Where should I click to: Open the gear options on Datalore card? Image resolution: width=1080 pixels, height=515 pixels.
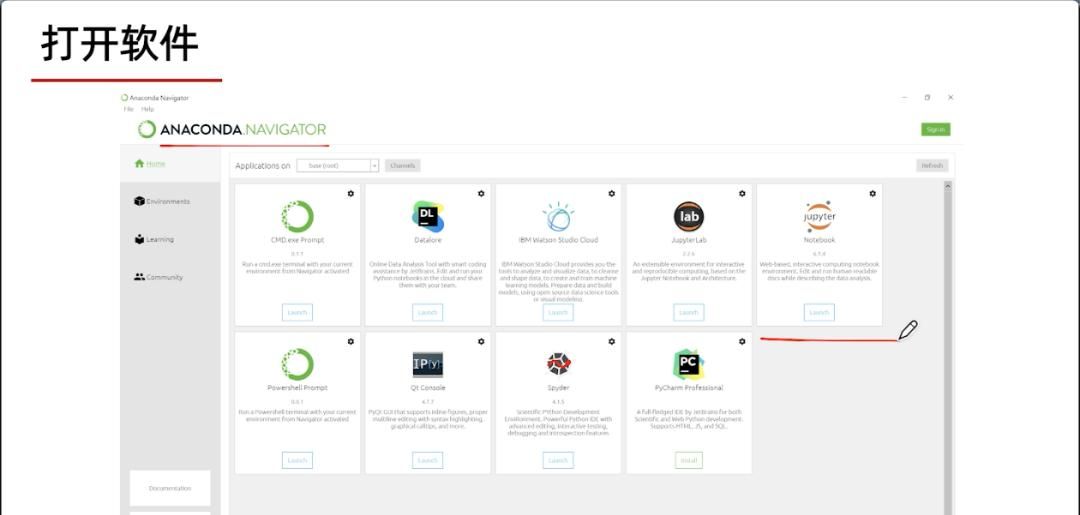481,193
